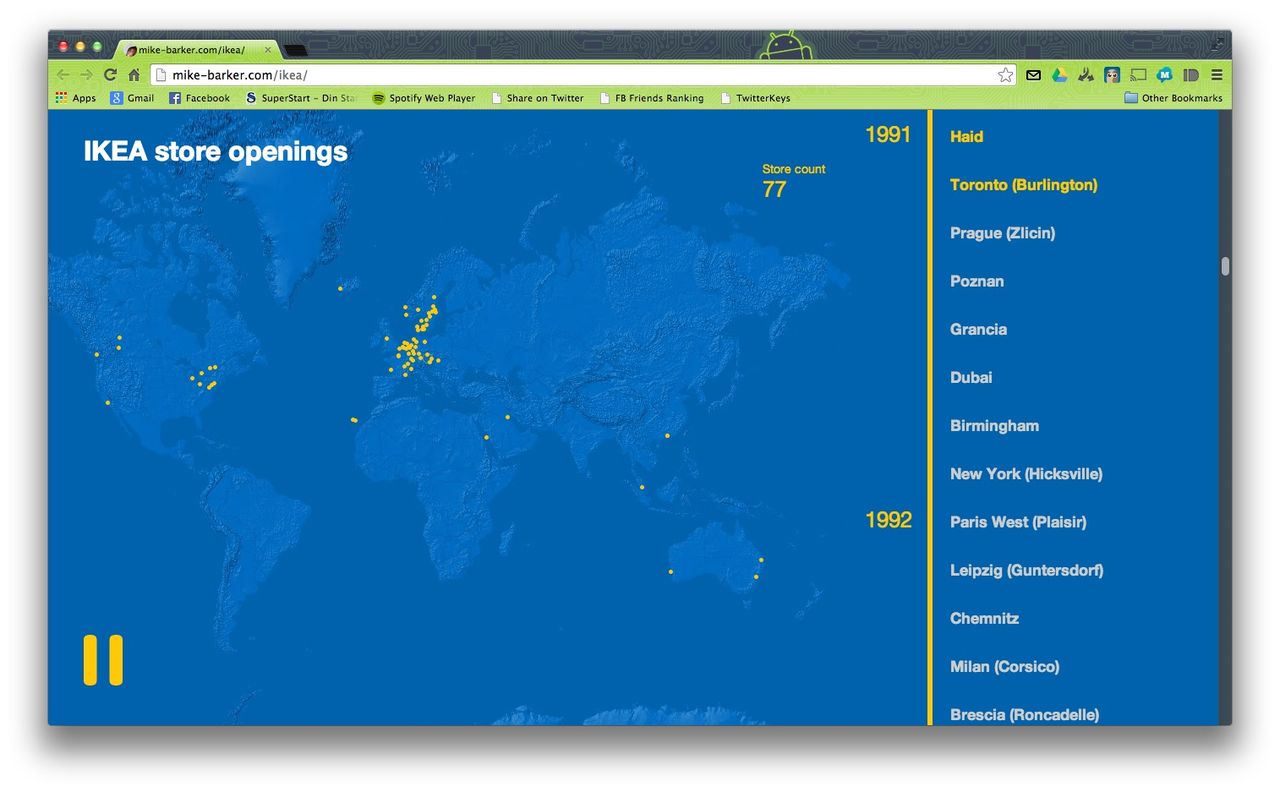Select the mike-barker.com/ikea/ tab

[x=192, y=49]
